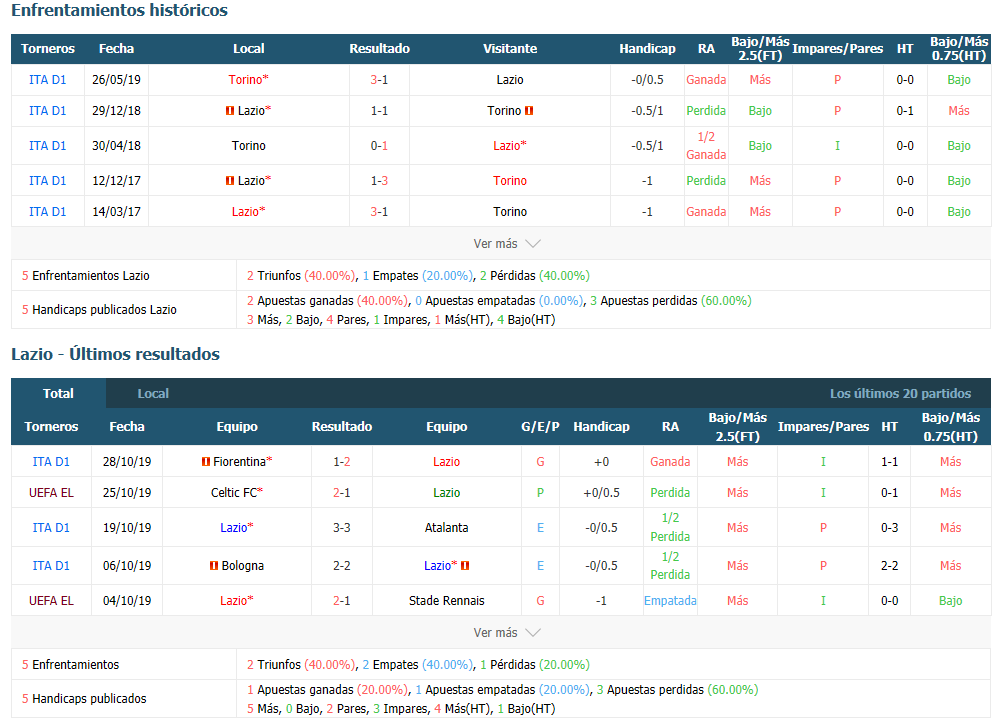Click the 0-1 result for 30/04/18

[x=379, y=146]
